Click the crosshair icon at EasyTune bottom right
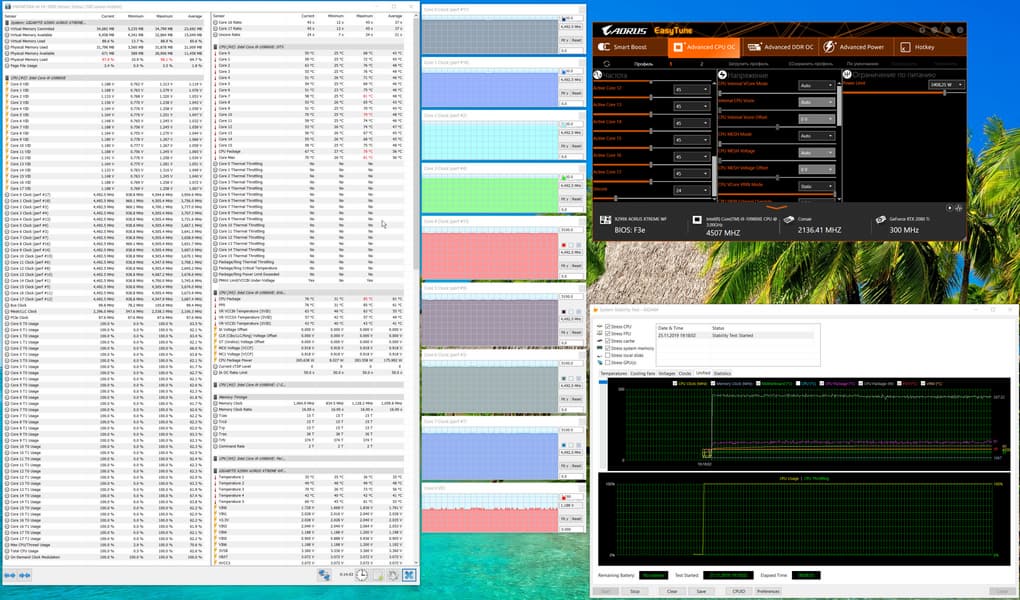The width and height of the screenshot is (1020, 600). click(x=958, y=208)
